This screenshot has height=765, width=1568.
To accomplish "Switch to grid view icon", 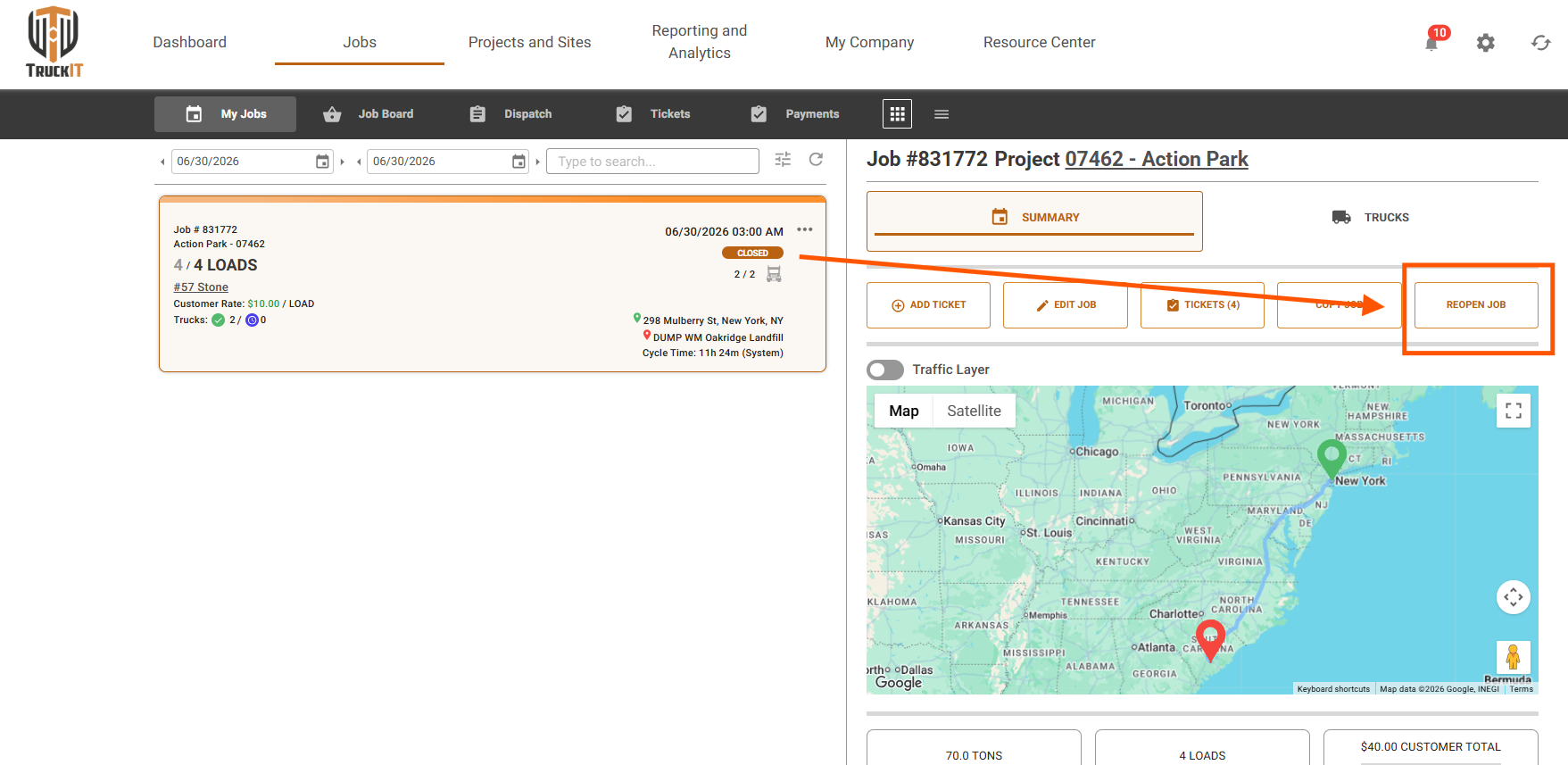I will tap(897, 114).
